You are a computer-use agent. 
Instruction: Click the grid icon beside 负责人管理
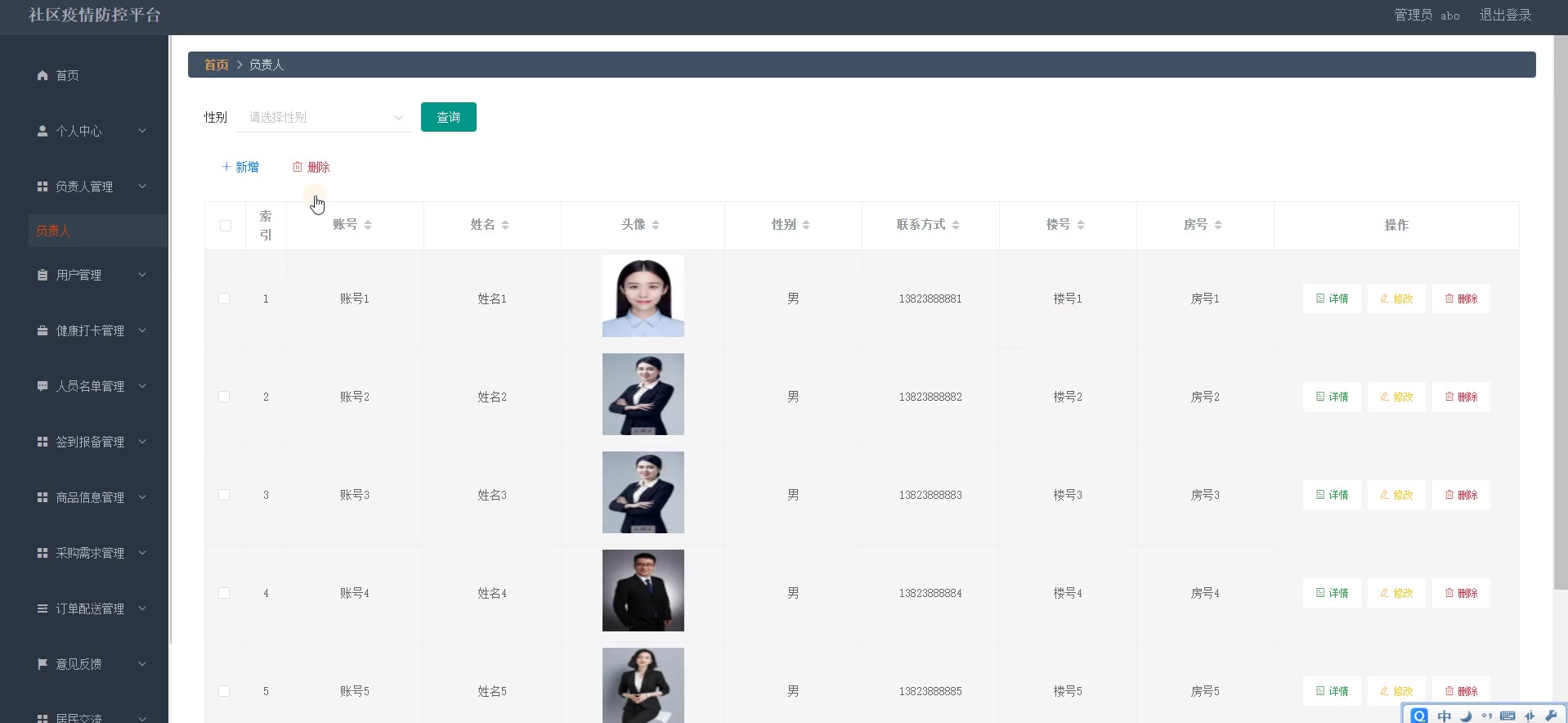pos(43,186)
